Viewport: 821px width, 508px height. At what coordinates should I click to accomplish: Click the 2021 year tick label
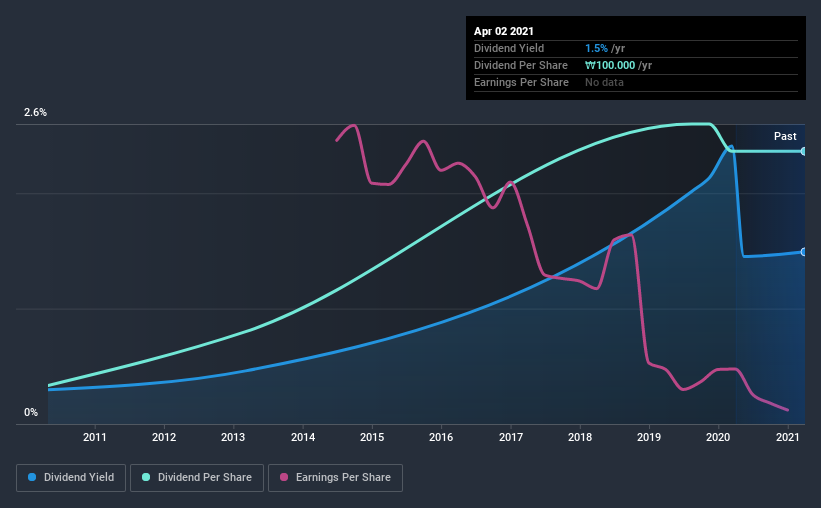(x=787, y=437)
